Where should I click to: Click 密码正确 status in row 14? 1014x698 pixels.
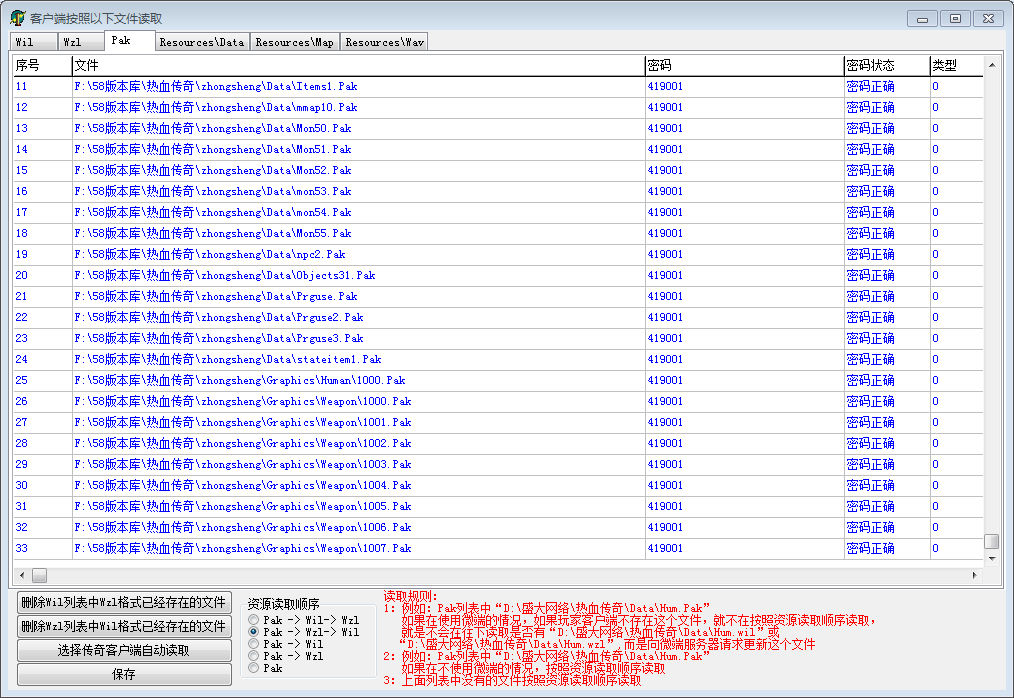(870, 149)
